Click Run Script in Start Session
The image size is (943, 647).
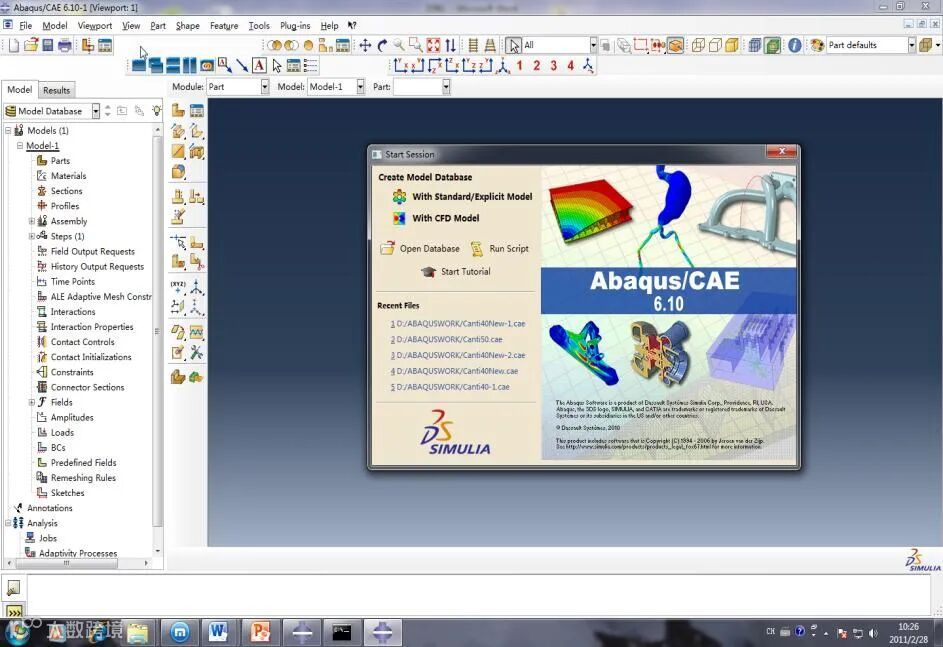click(499, 248)
